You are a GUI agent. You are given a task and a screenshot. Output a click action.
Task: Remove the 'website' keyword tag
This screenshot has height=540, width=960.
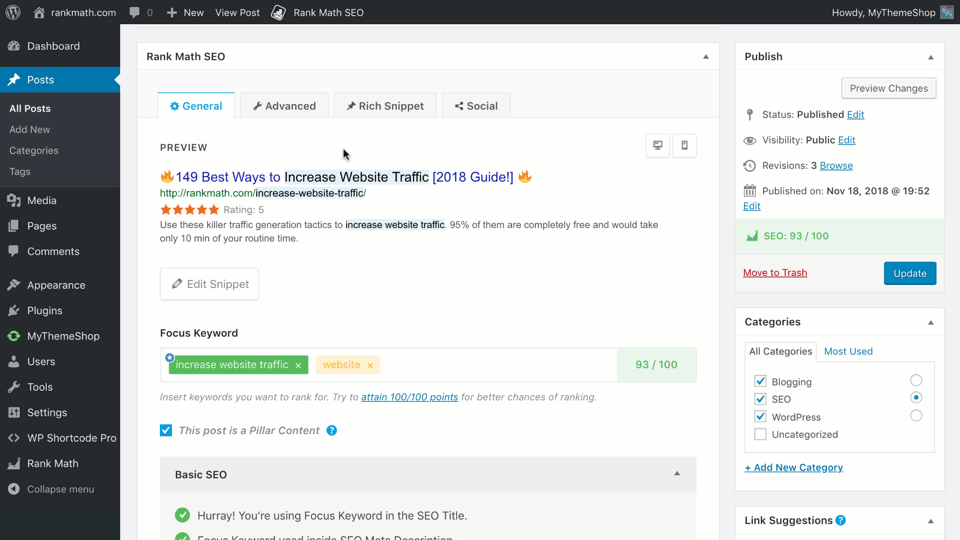click(370, 366)
